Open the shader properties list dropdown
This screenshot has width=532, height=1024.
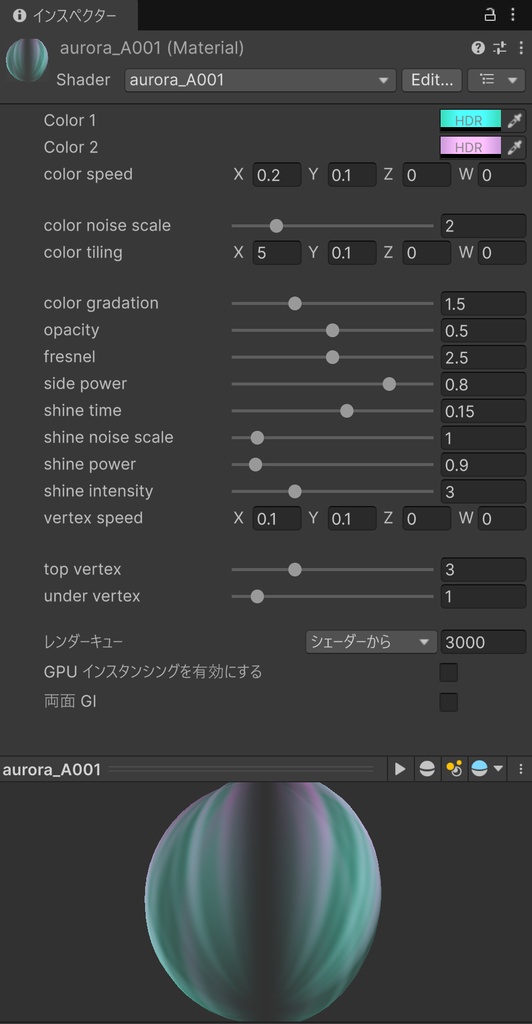coord(497,80)
